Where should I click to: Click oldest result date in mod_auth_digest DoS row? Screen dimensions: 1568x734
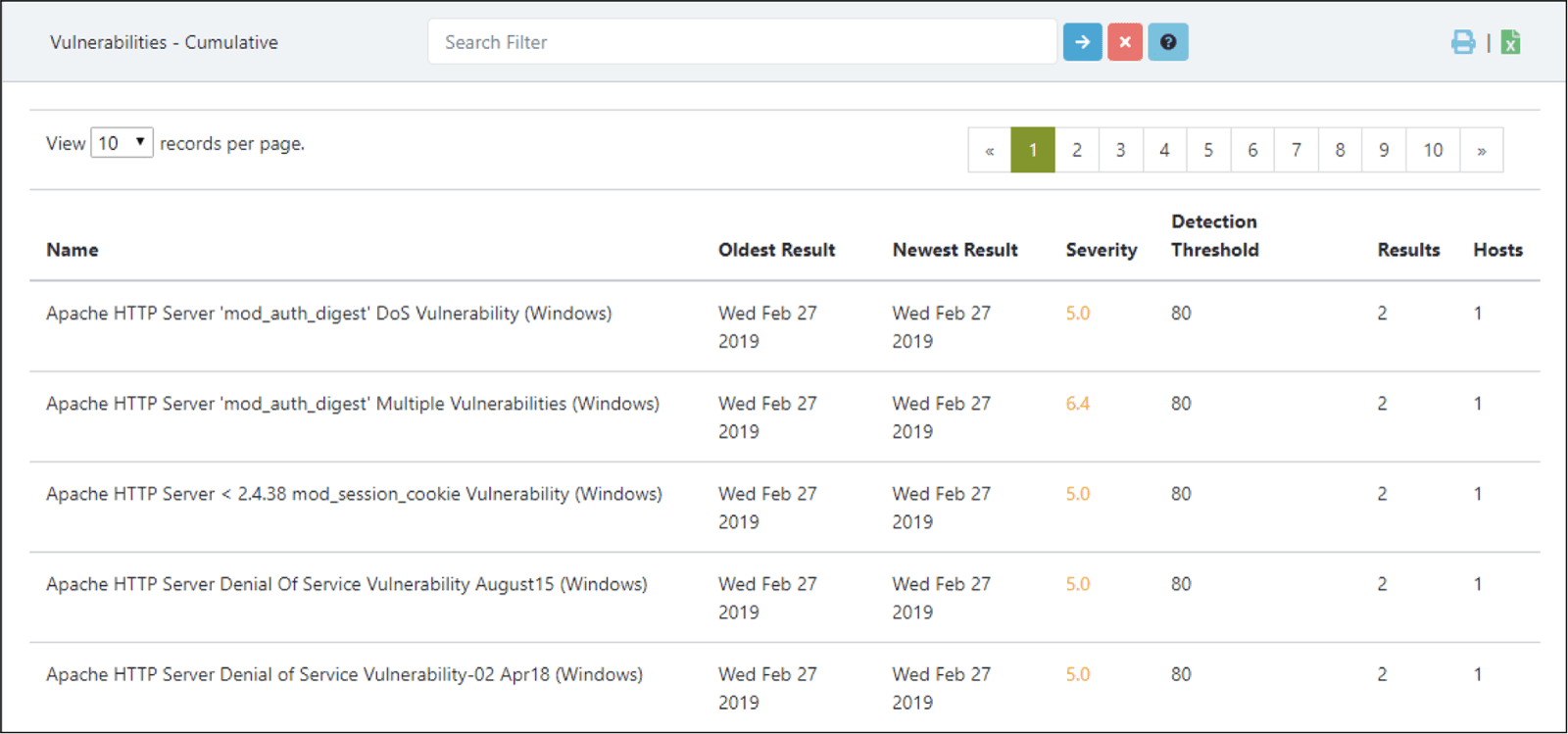tap(767, 327)
